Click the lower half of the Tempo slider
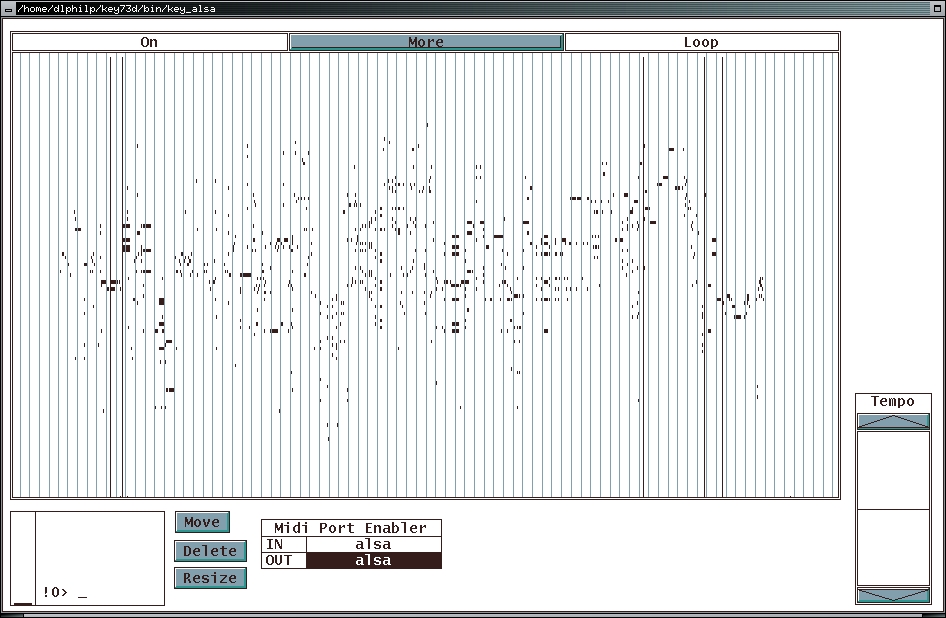This screenshot has height=618, width=946. tap(893, 547)
